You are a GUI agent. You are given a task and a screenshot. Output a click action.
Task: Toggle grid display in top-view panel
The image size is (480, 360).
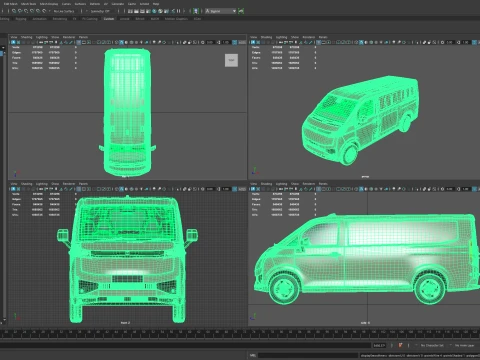(x=79, y=42)
